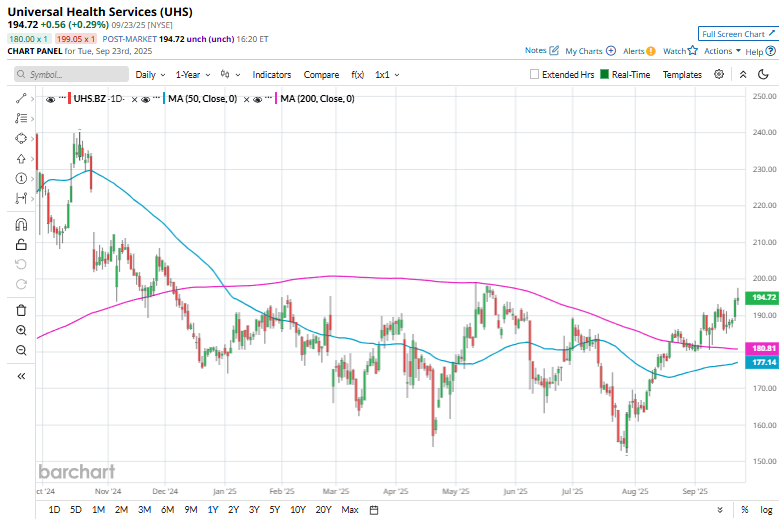
Task: Remove MA 50 indicator with X
Action: coord(246,99)
